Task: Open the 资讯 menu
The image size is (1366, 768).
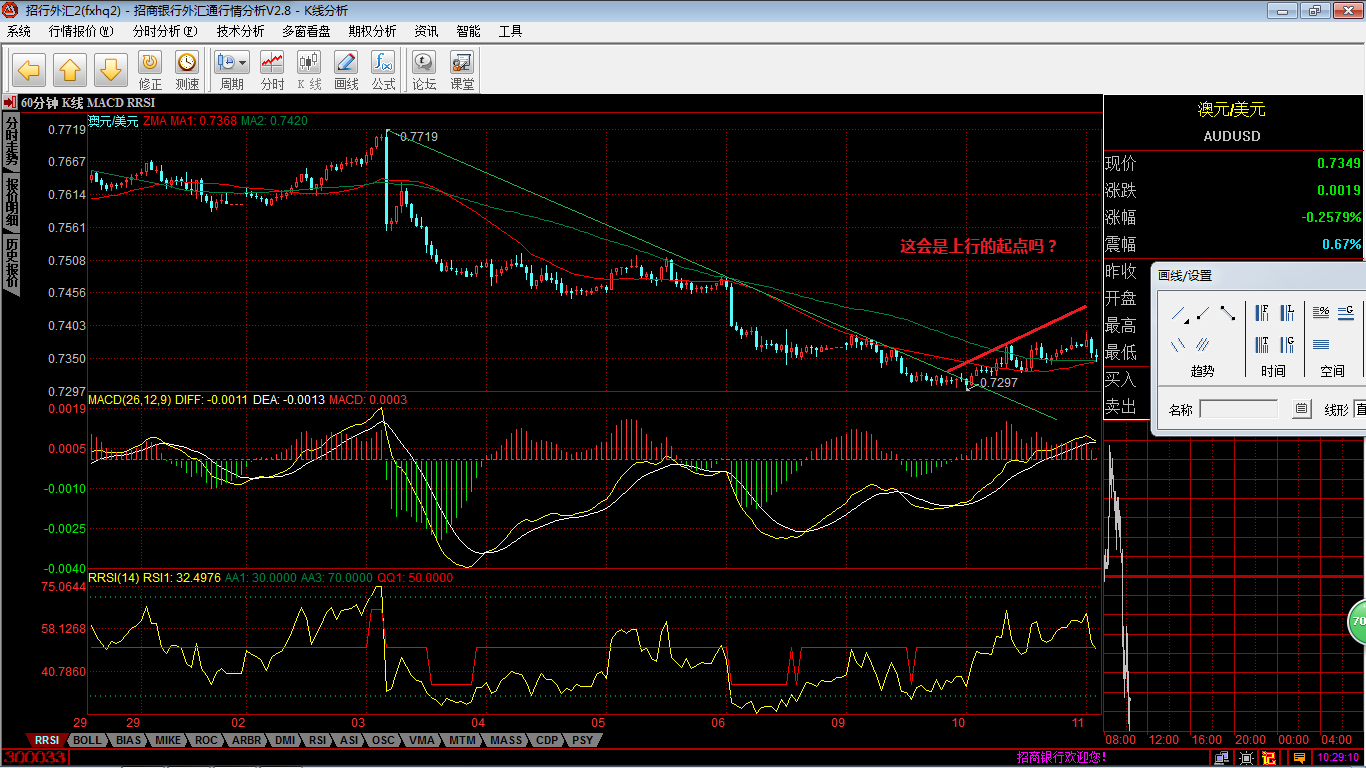Action: [426, 31]
